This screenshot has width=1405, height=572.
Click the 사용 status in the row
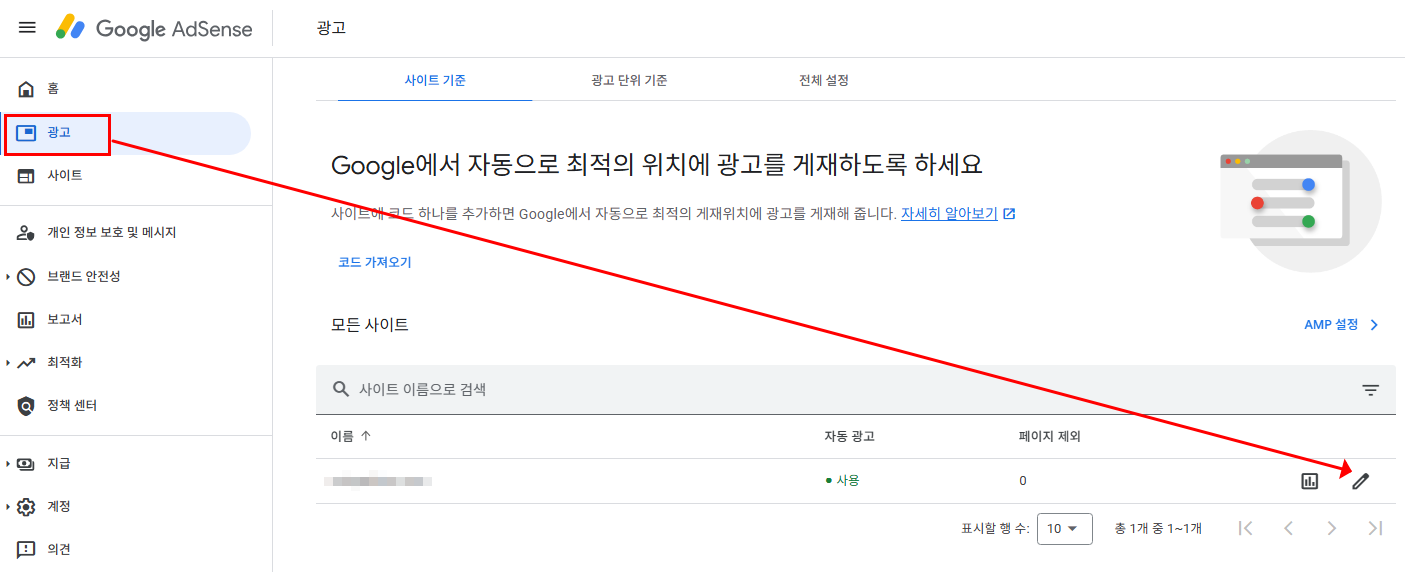pos(842,481)
